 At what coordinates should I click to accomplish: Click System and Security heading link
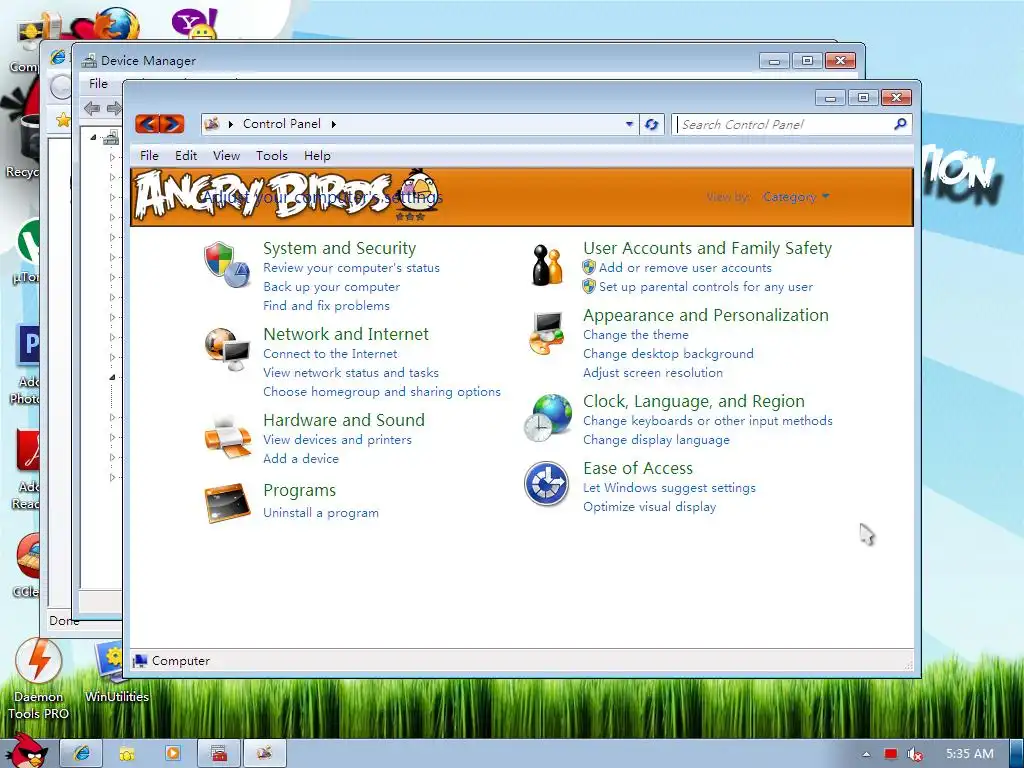coord(339,248)
